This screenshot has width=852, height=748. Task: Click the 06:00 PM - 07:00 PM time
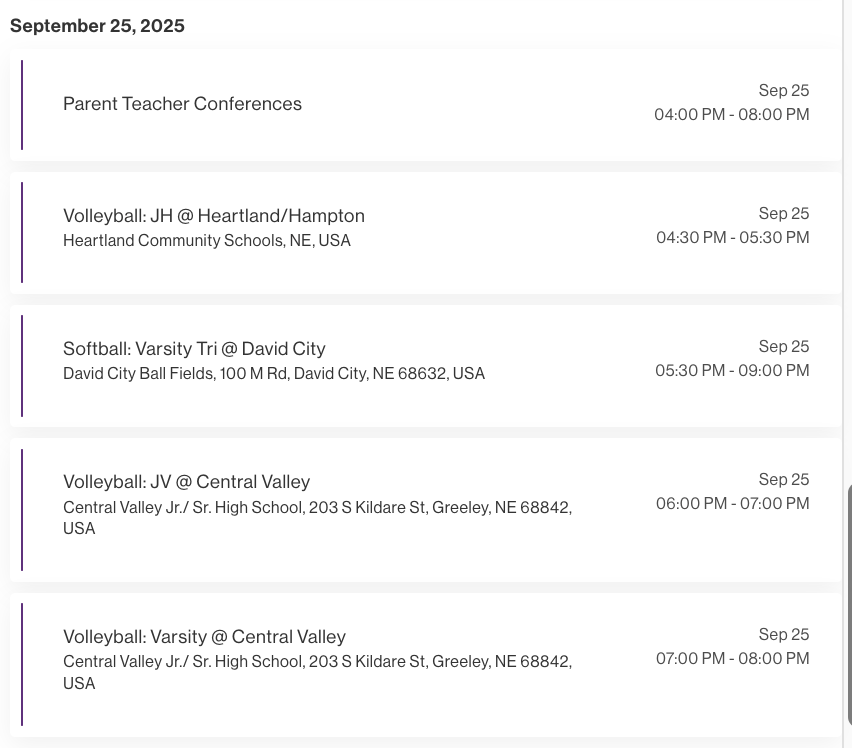[x=733, y=504]
